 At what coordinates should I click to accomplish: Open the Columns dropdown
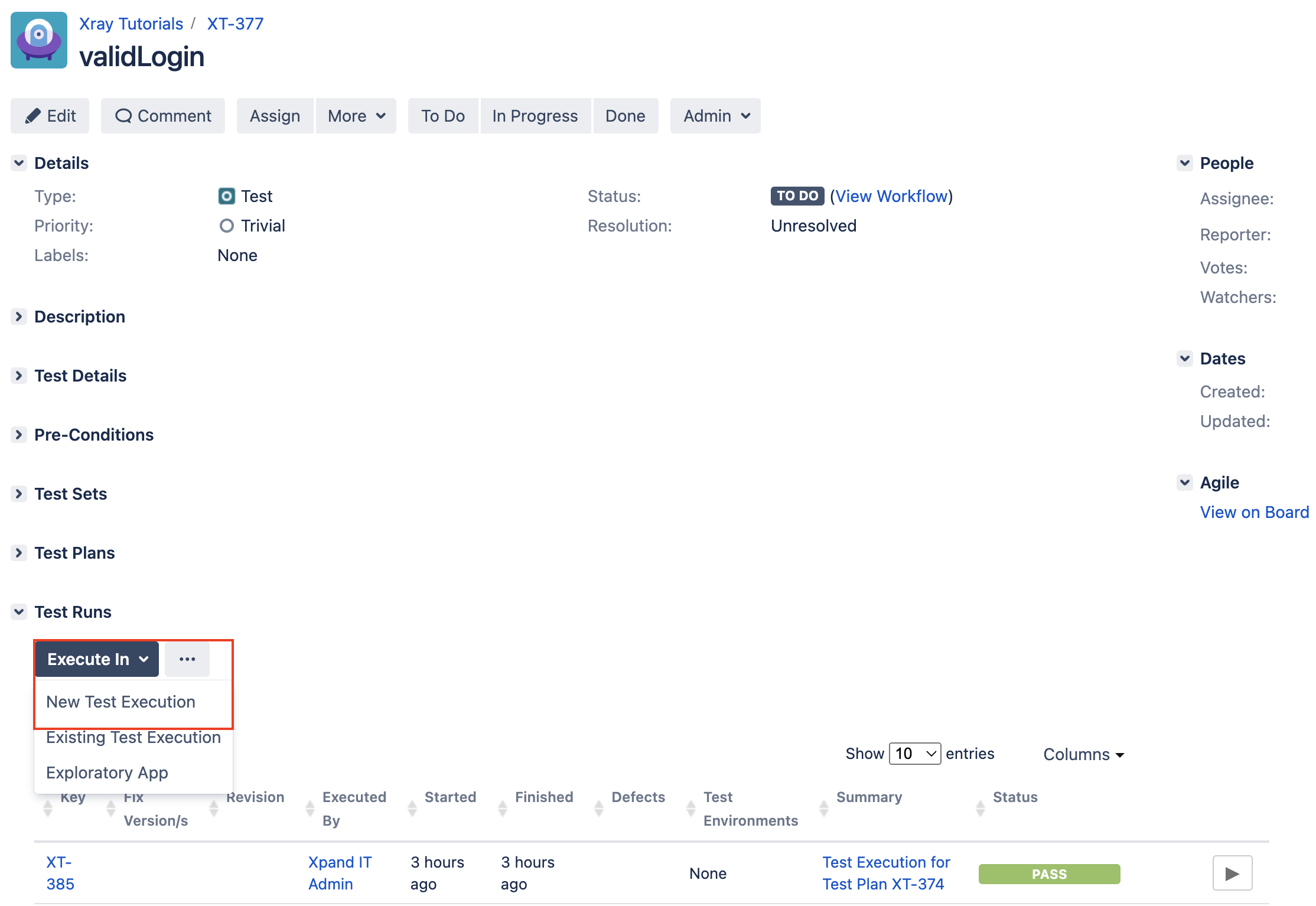click(x=1083, y=754)
